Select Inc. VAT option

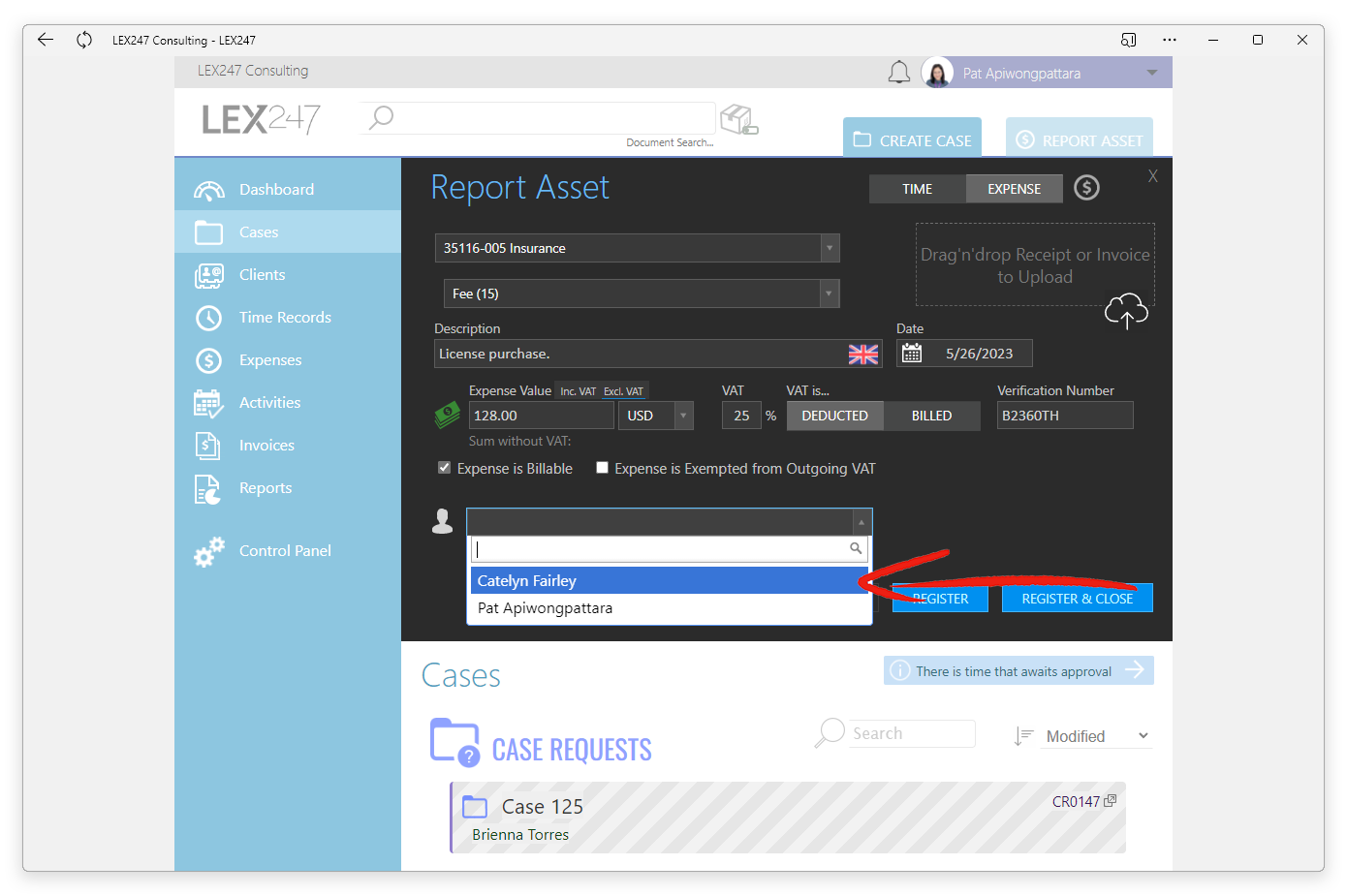[579, 391]
